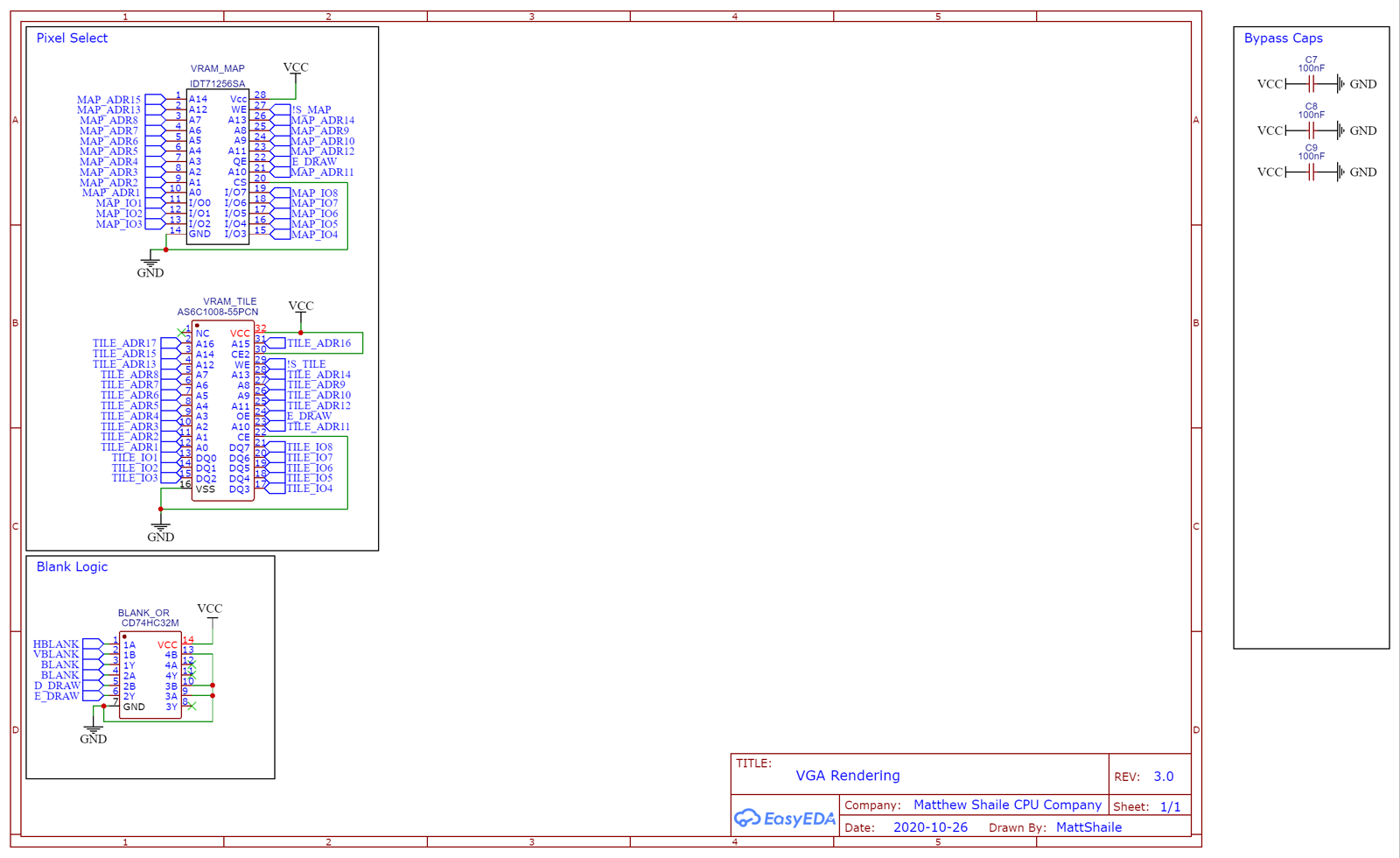Image resolution: width=1400 pixels, height=858 pixels.
Task: Select the GND symbol below the BLANK_OR chip
Action: pyautogui.click(x=94, y=733)
